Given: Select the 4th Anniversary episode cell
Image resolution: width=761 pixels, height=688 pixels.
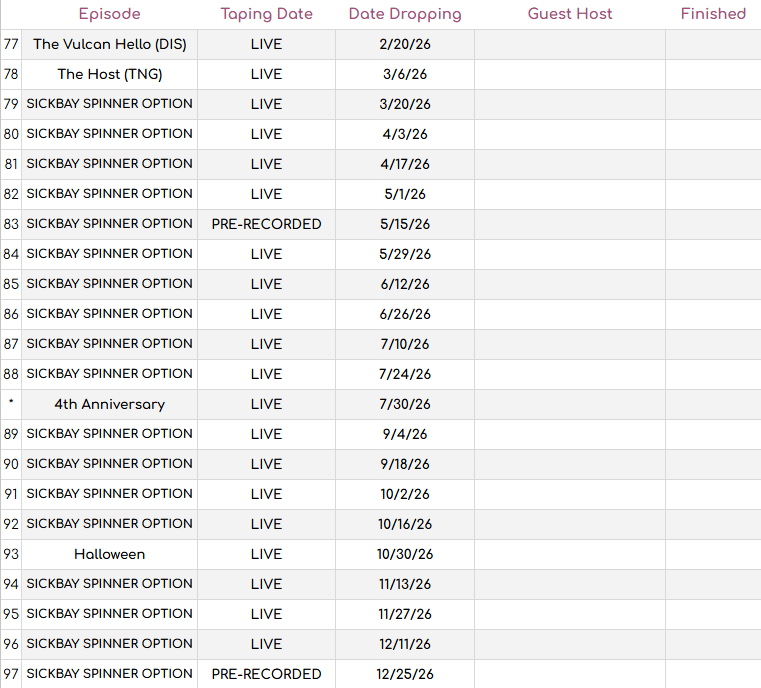Looking at the screenshot, I should click(x=109, y=404).
